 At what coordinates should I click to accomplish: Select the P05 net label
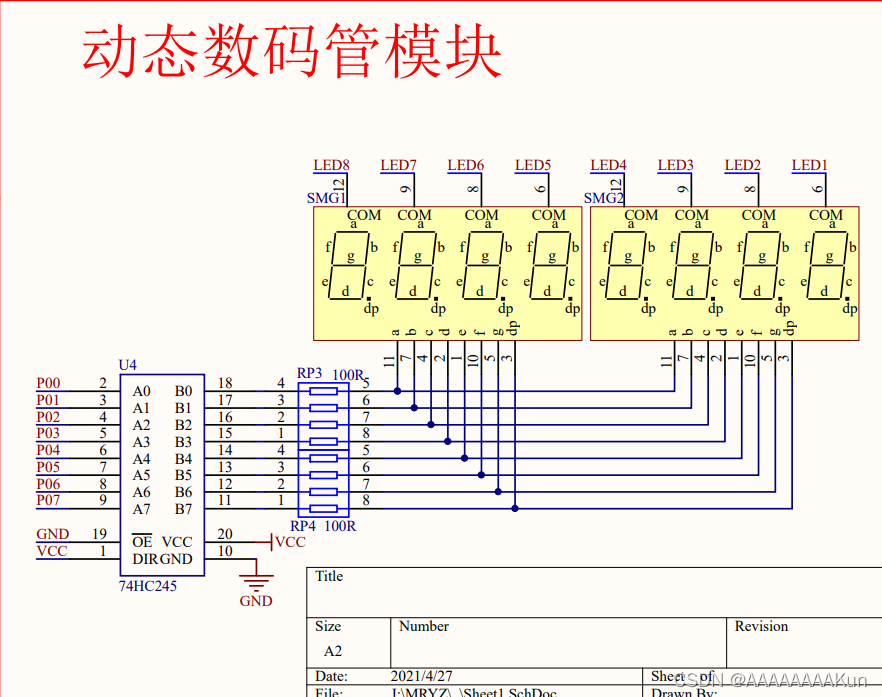point(48,467)
